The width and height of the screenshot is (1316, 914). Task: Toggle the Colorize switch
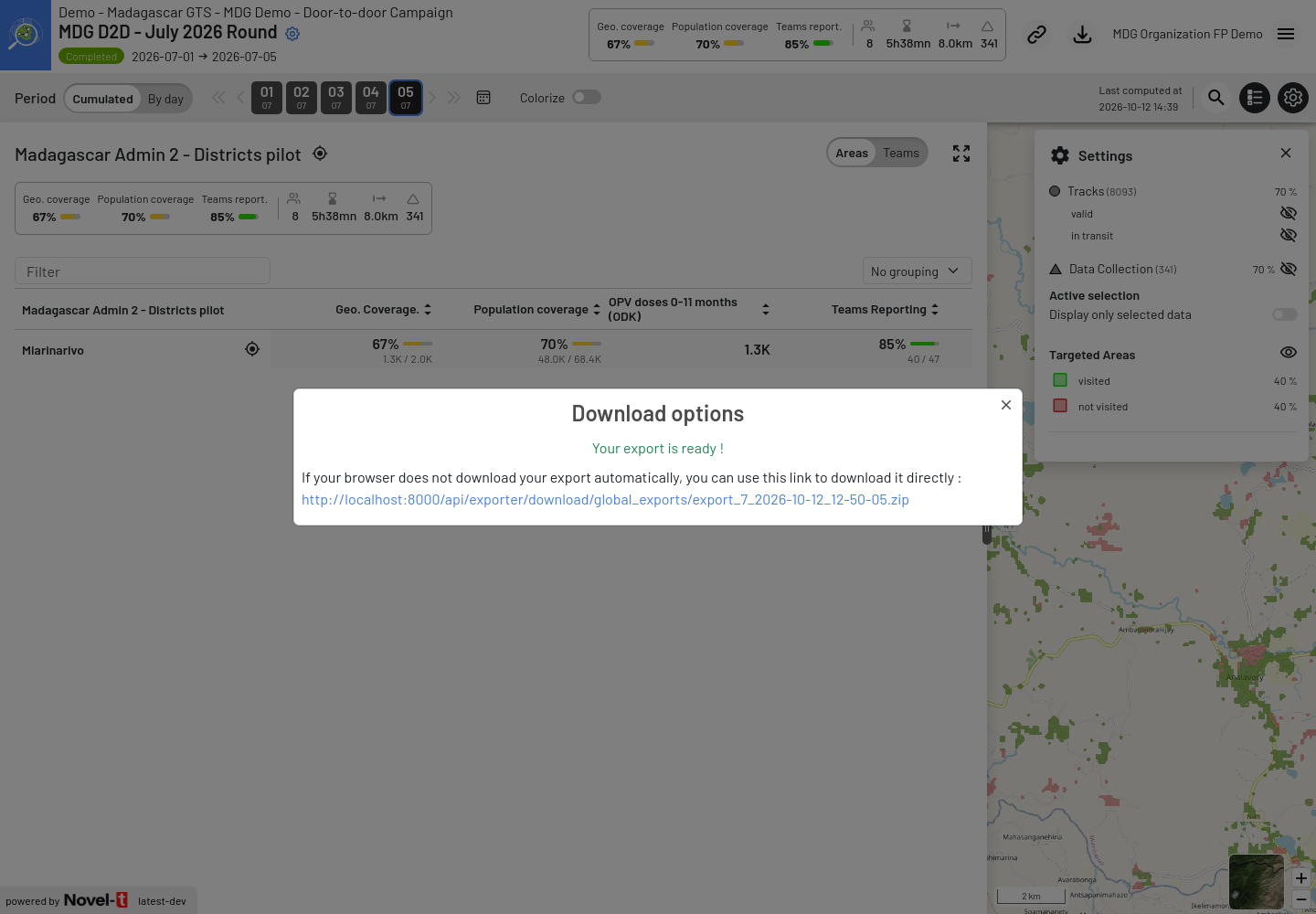[x=587, y=97]
